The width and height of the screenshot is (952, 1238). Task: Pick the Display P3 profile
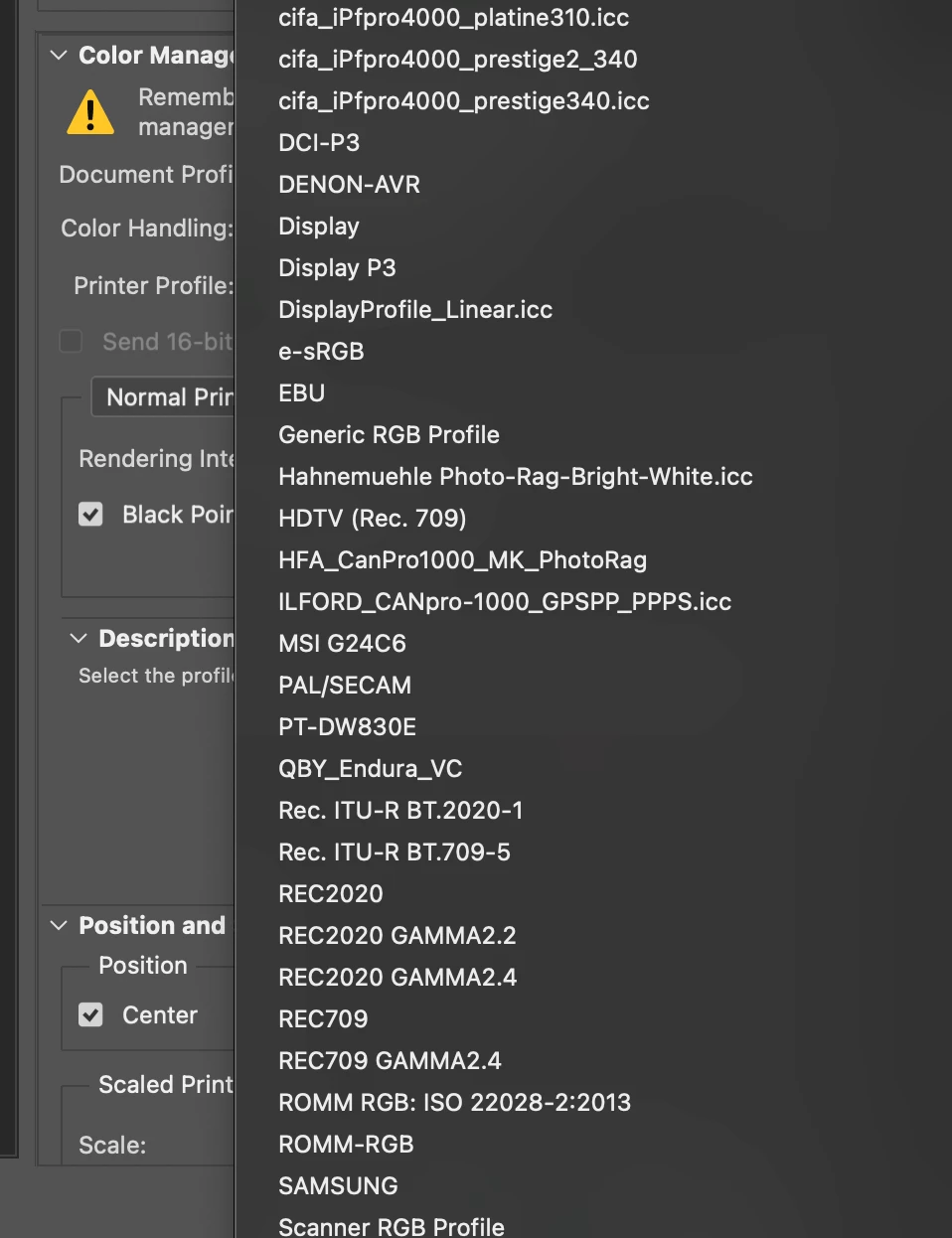tap(337, 268)
